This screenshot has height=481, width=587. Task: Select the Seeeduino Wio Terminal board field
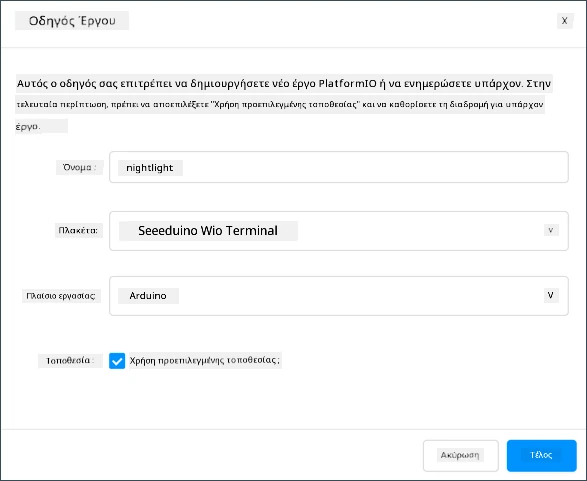click(x=338, y=231)
